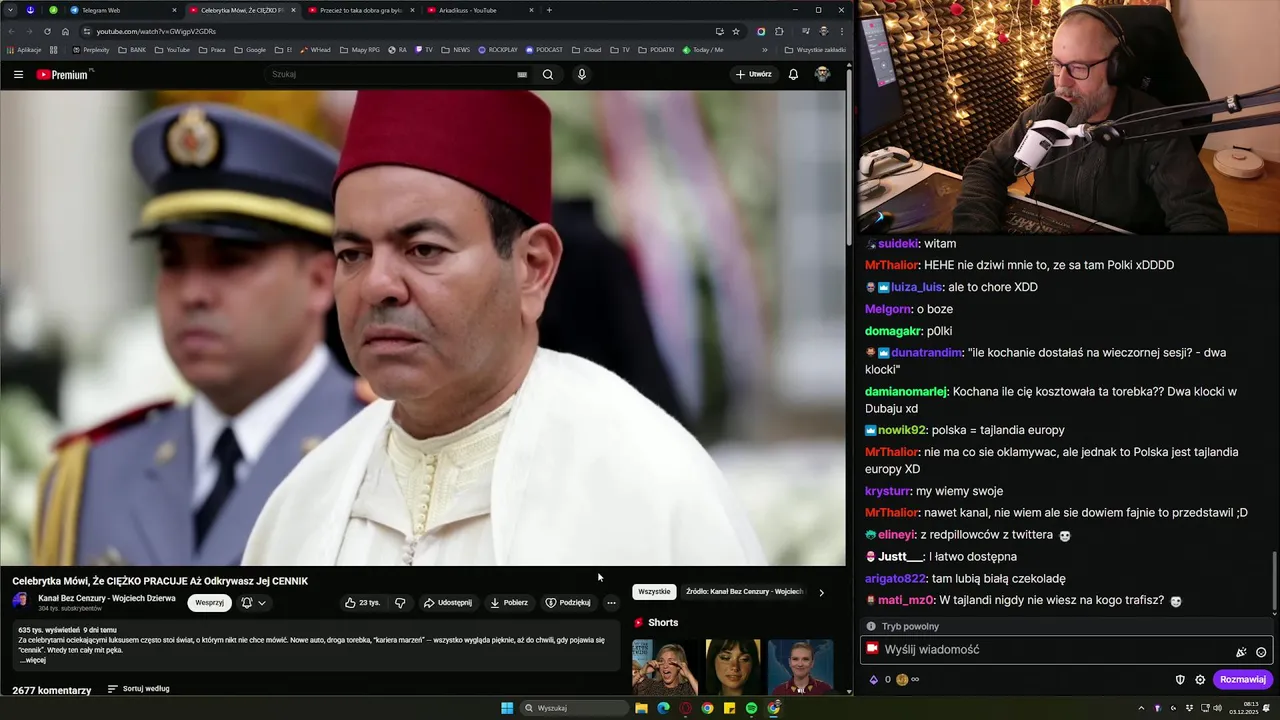This screenshot has height=720, width=1280.
Task: Open the third Shorts thumbnail
Action: [x=800, y=667]
